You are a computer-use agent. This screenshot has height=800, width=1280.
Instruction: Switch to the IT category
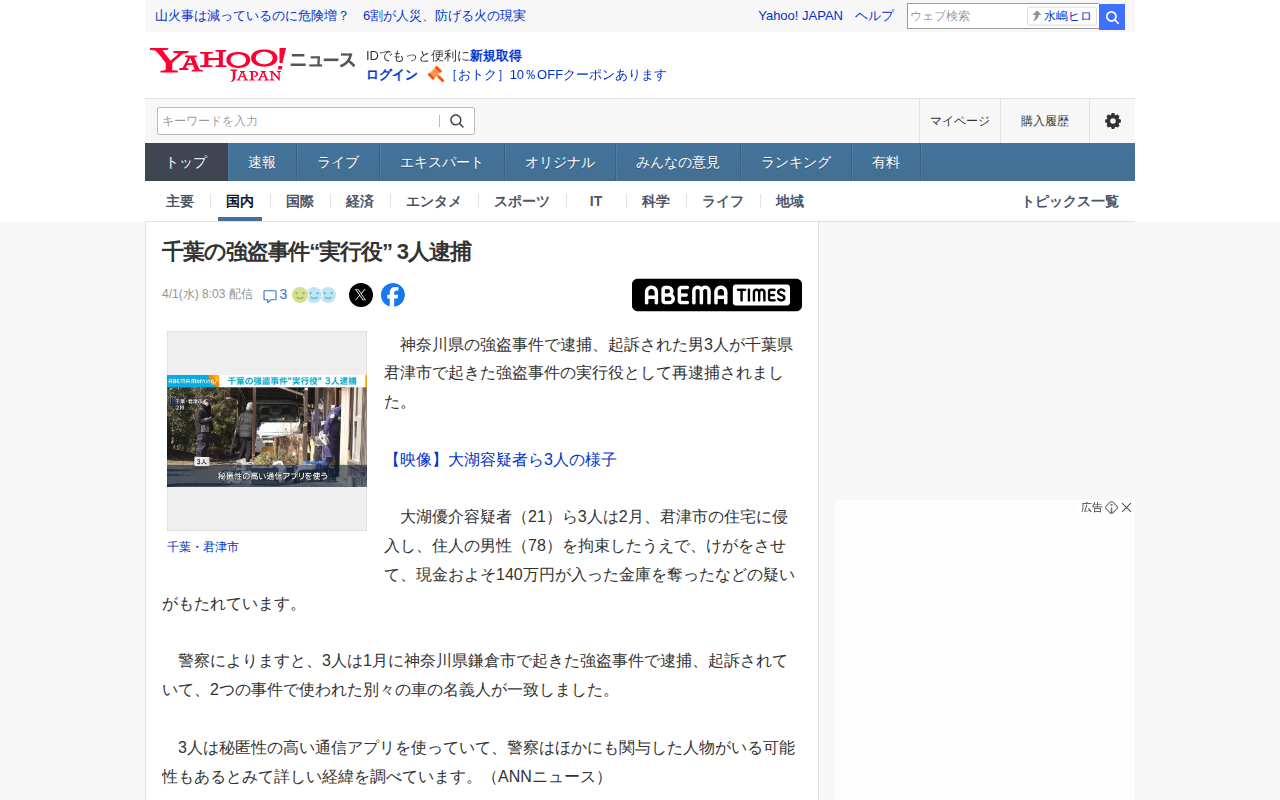tap(596, 201)
